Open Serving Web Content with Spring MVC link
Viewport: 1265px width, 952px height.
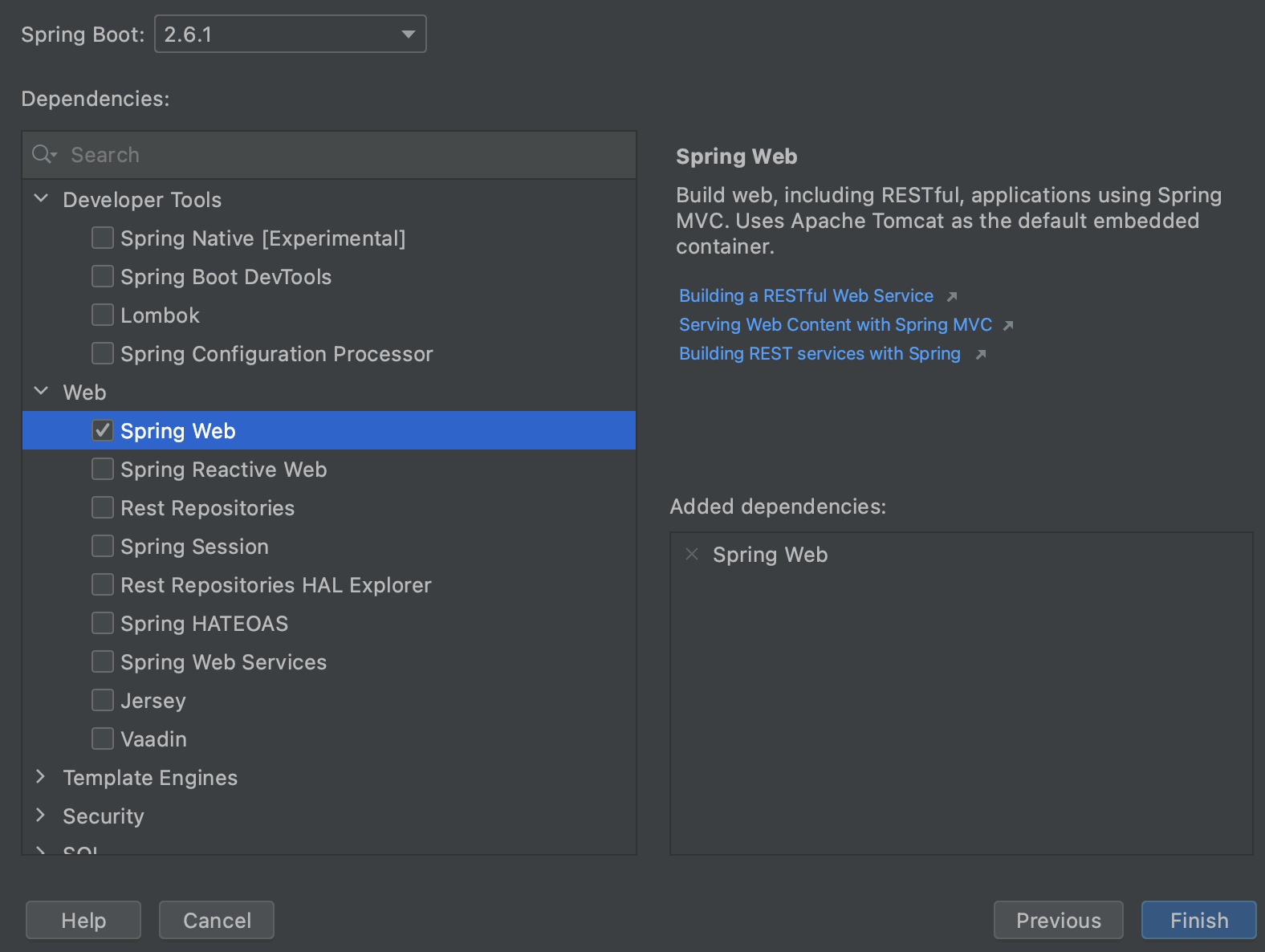coord(836,325)
